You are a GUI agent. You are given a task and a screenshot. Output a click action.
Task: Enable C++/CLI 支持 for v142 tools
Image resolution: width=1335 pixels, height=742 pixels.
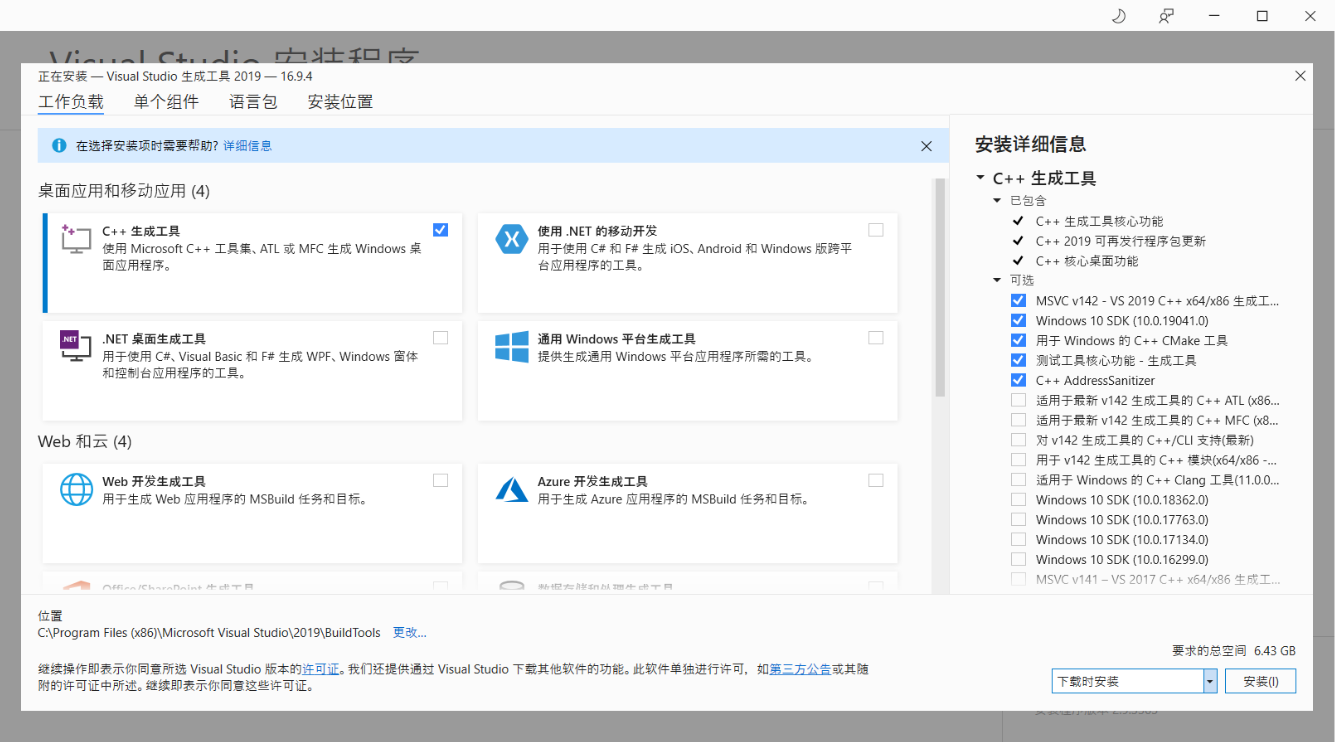tap(1018, 440)
